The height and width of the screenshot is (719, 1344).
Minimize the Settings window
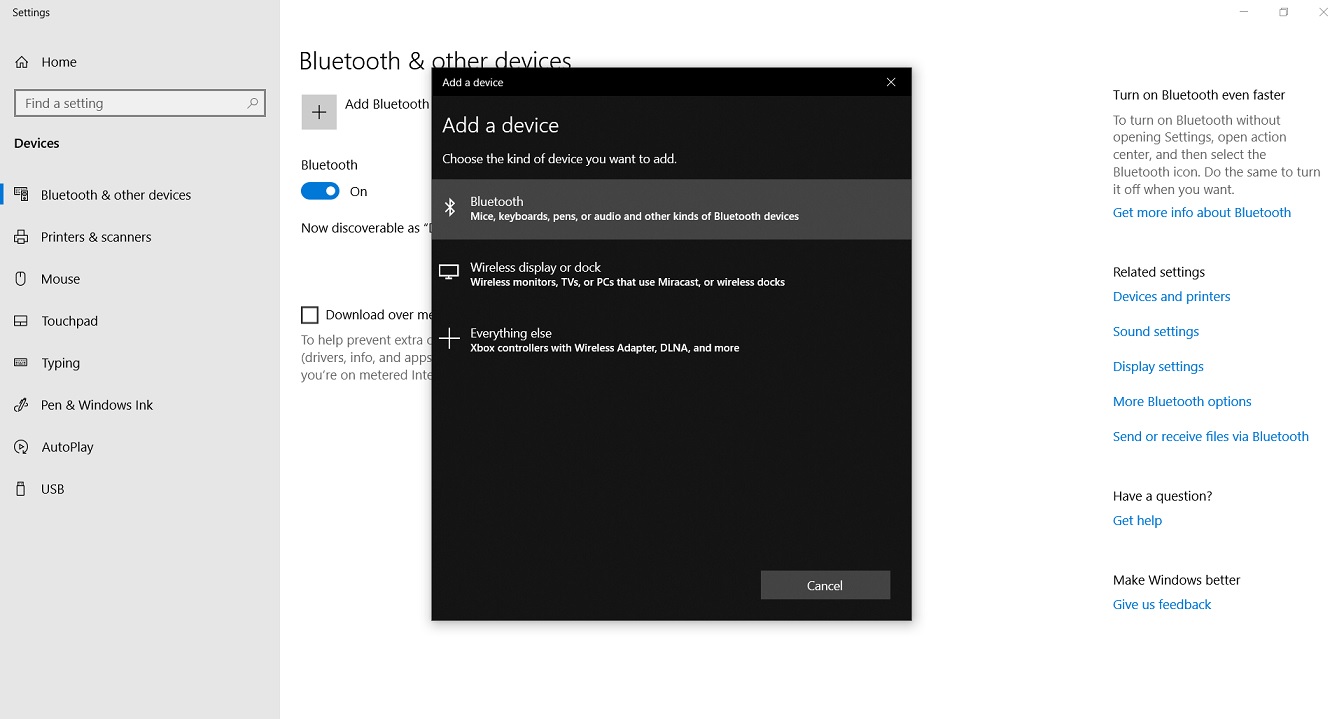click(1245, 12)
